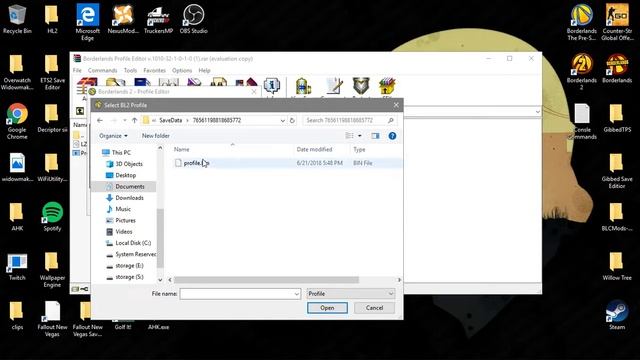Select Downloads in navigation pane

point(129,198)
